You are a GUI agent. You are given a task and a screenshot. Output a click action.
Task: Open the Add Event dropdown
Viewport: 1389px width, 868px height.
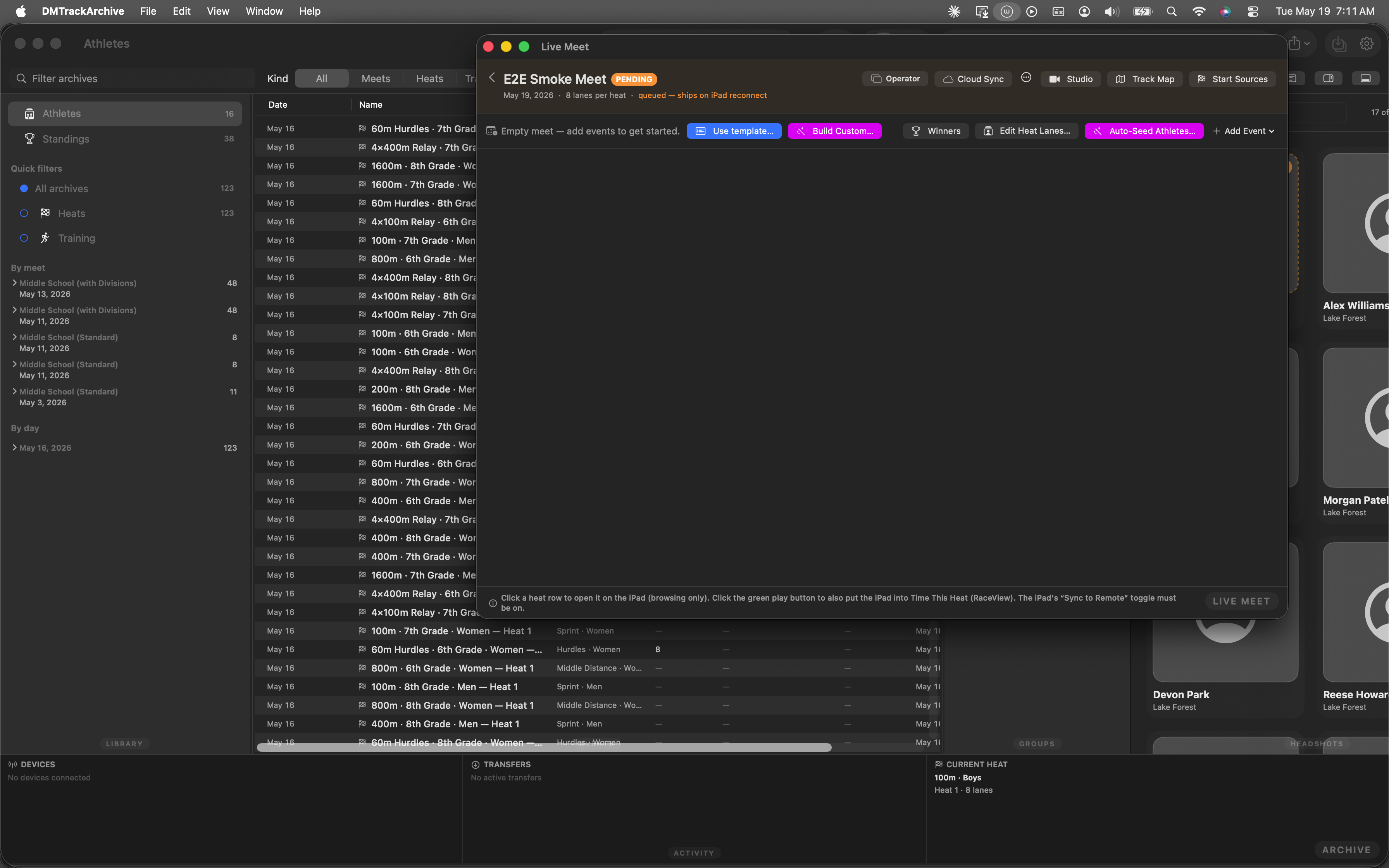1243,131
